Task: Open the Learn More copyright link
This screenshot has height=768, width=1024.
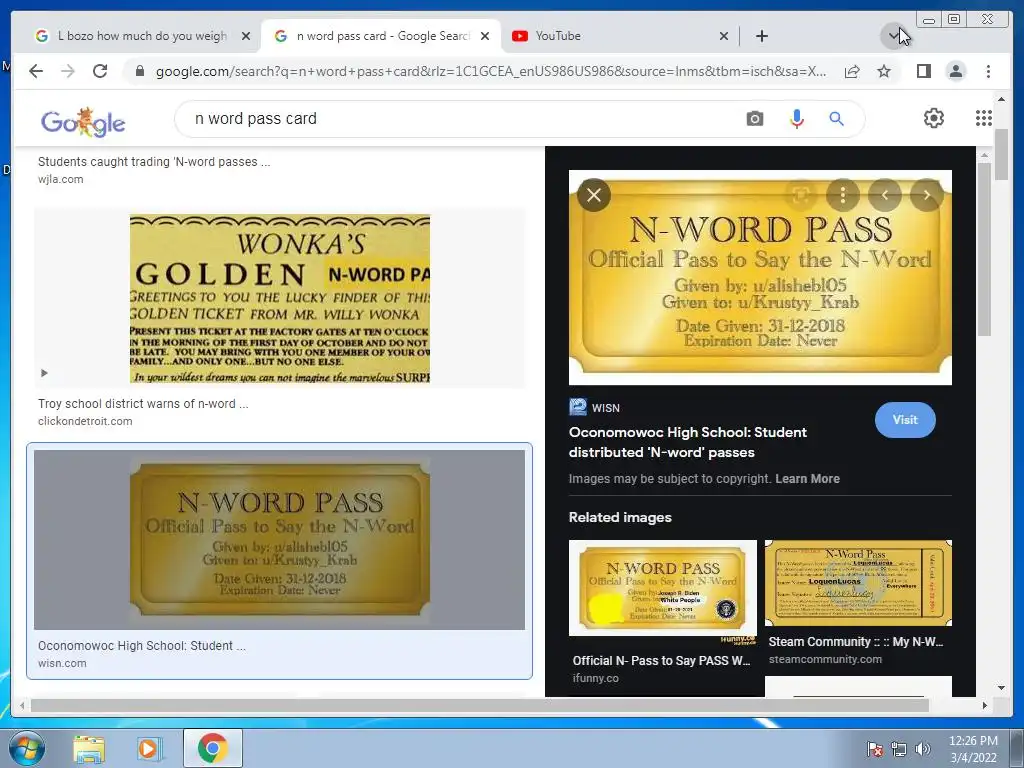Action: click(x=807, y=479)
